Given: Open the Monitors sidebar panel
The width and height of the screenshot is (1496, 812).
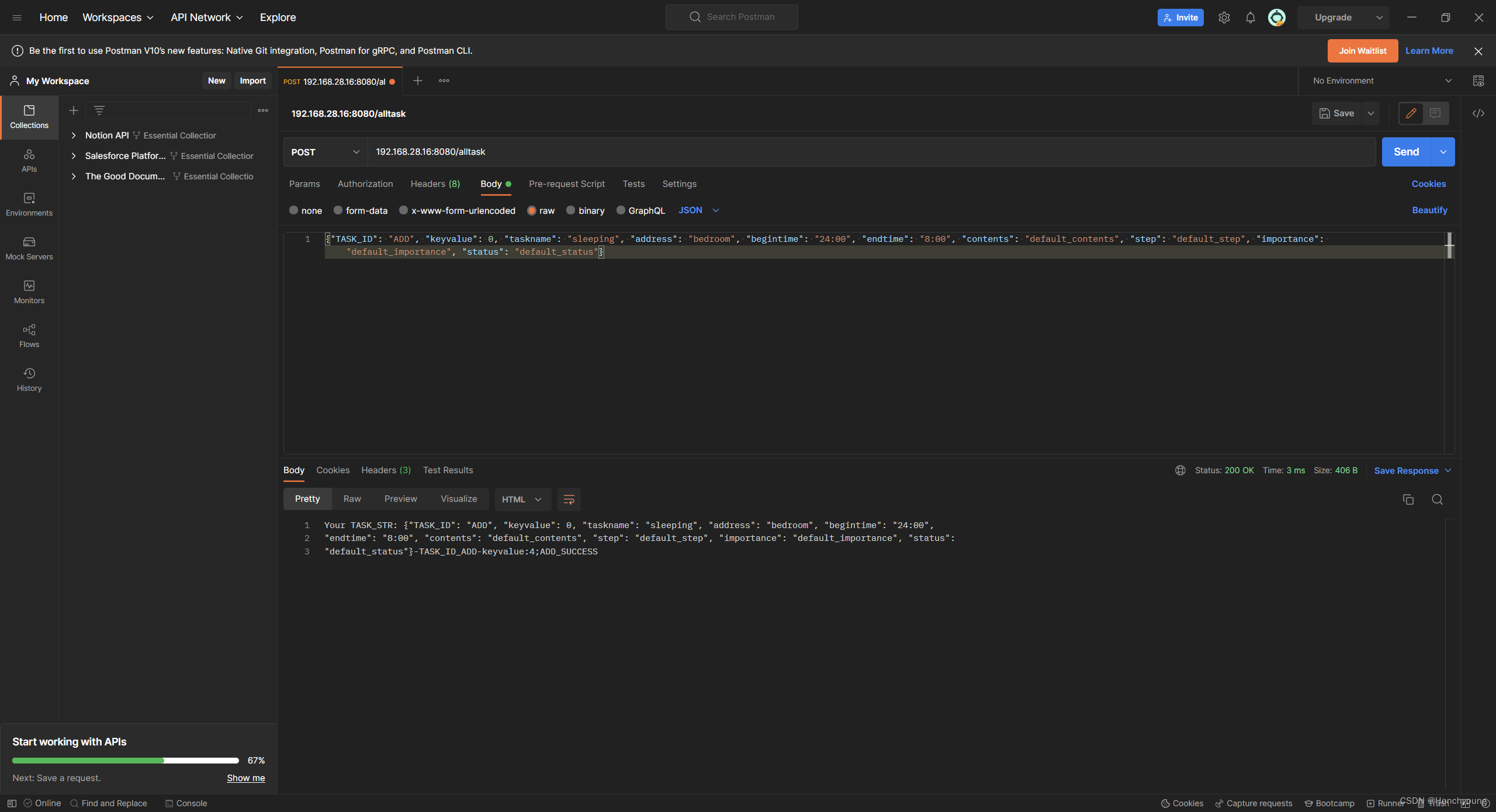Looking at the screenshot, I should point(29,292).
